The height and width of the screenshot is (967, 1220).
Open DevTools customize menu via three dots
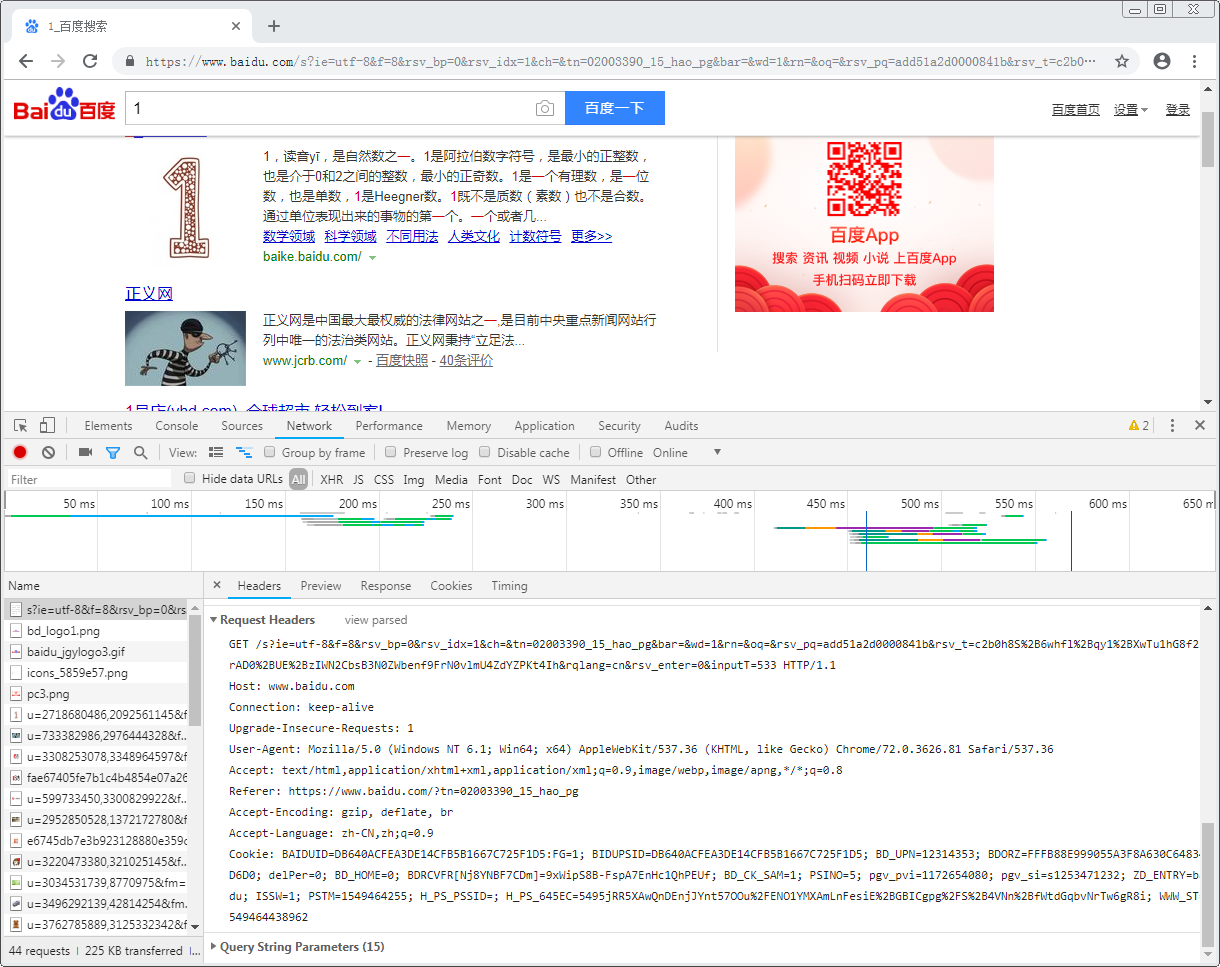click(1172, 425)
